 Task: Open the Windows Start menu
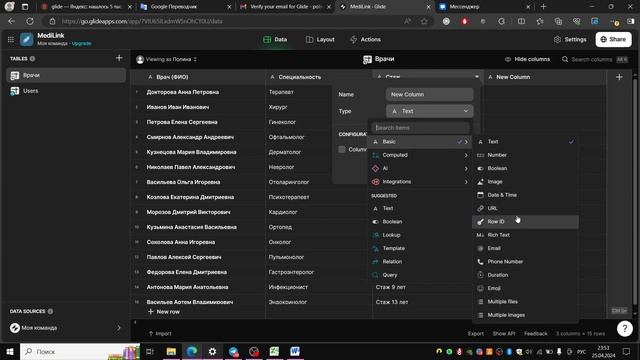pos(9,351)
